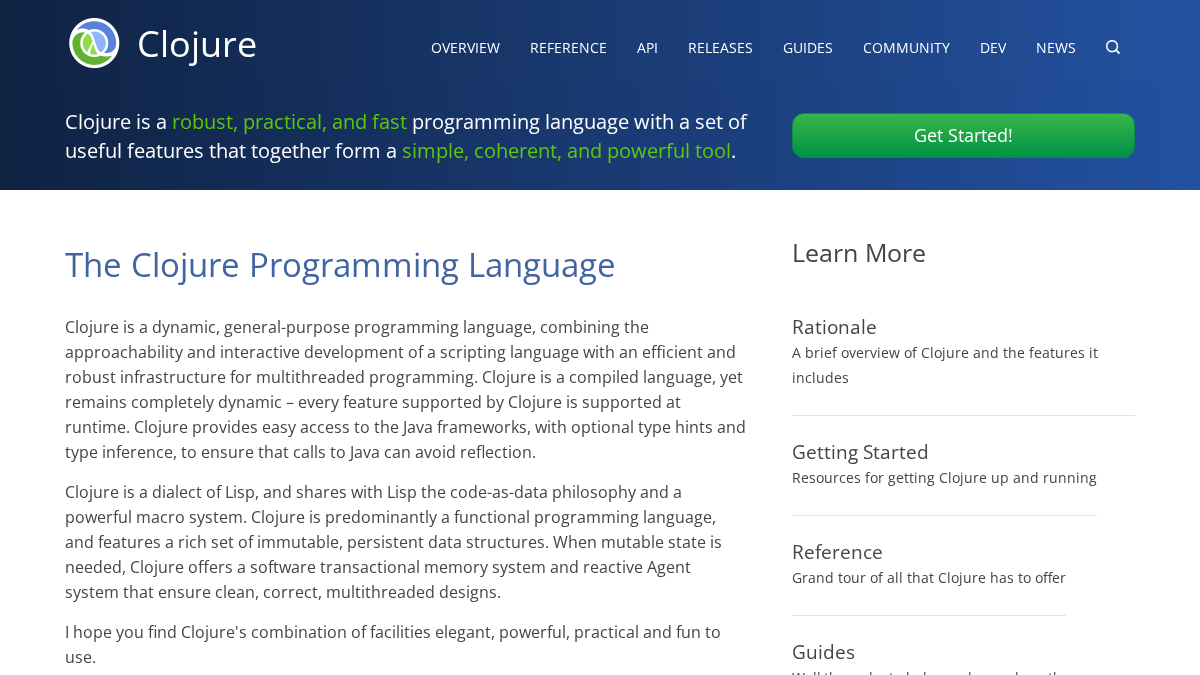Open the Guides link under Learn More
Viewport: 1200px width, 675px height.
[823, 652]
